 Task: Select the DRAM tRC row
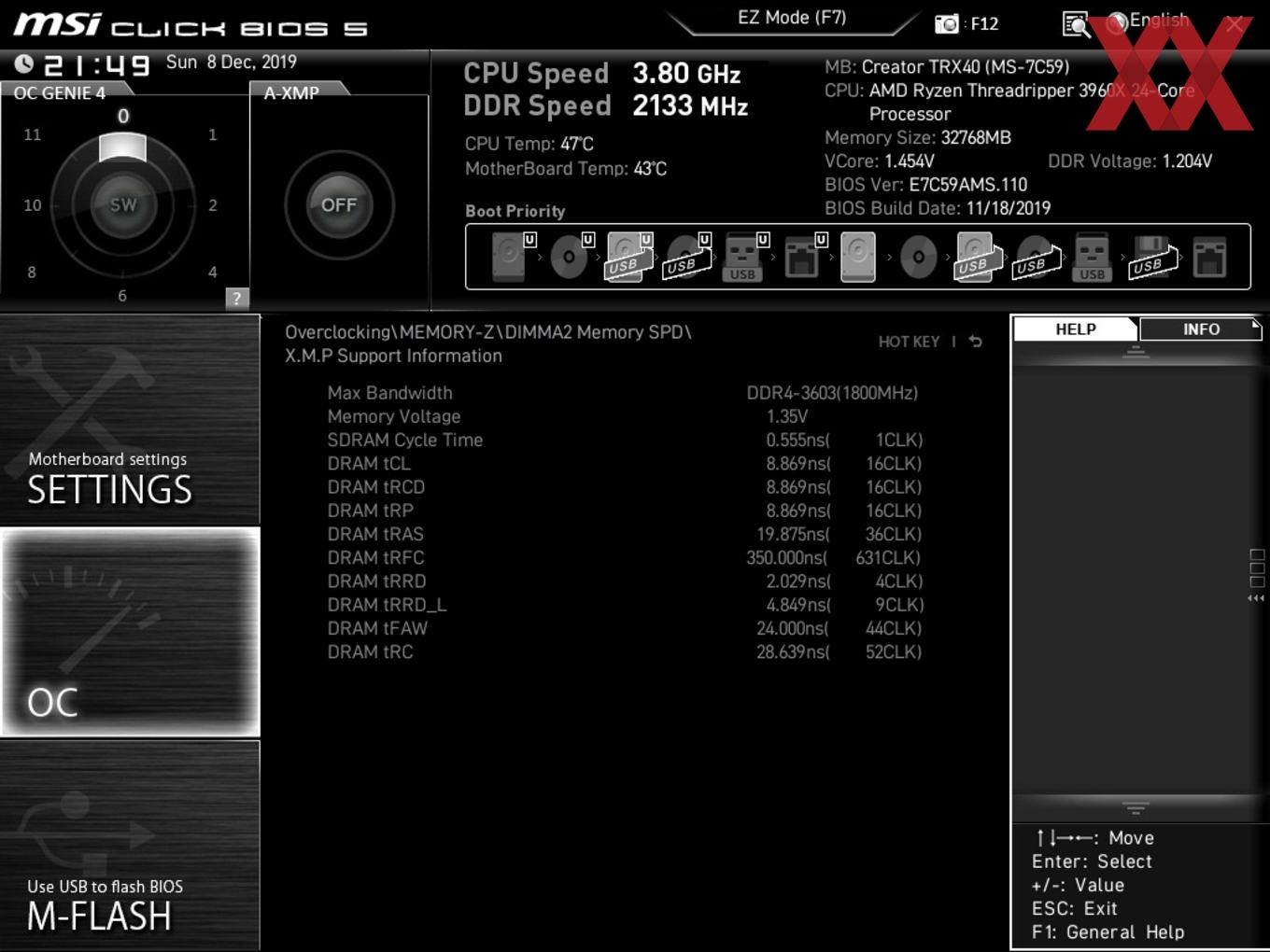(624, 651)
